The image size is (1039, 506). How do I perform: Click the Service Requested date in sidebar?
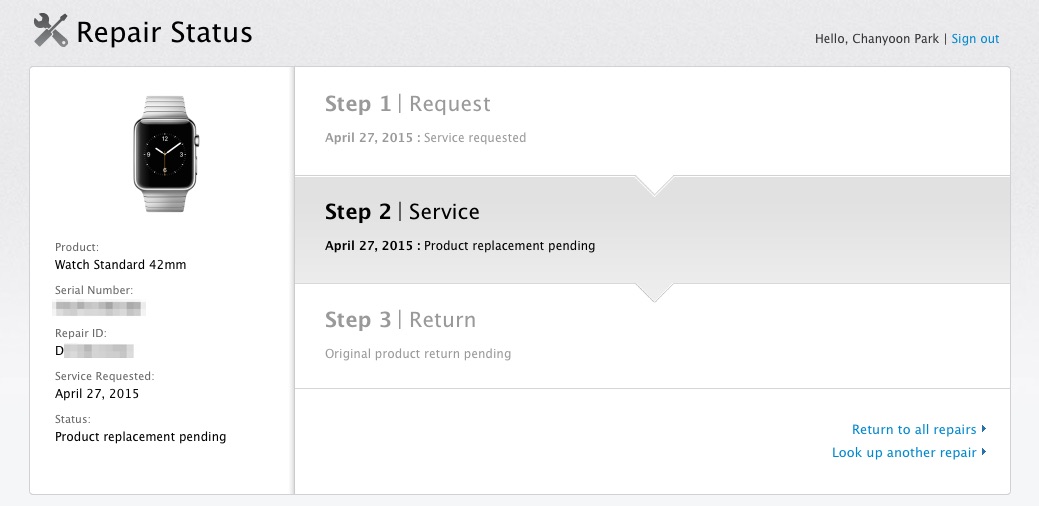(97, 394)
